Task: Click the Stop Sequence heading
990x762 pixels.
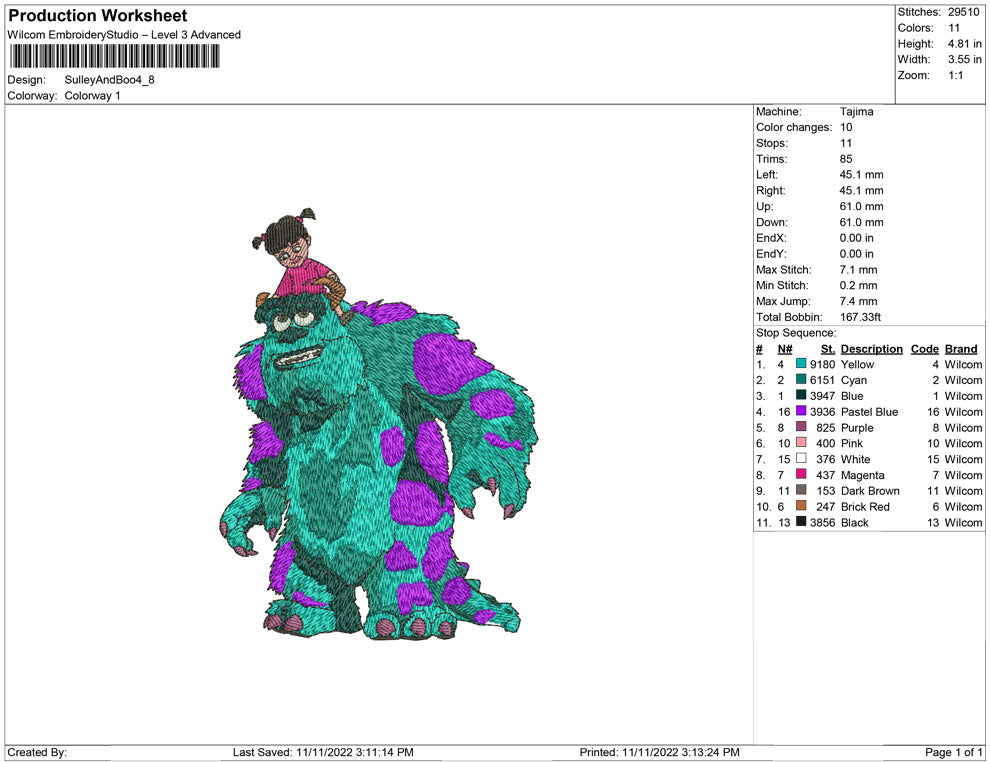Action: tap(795, 333)
